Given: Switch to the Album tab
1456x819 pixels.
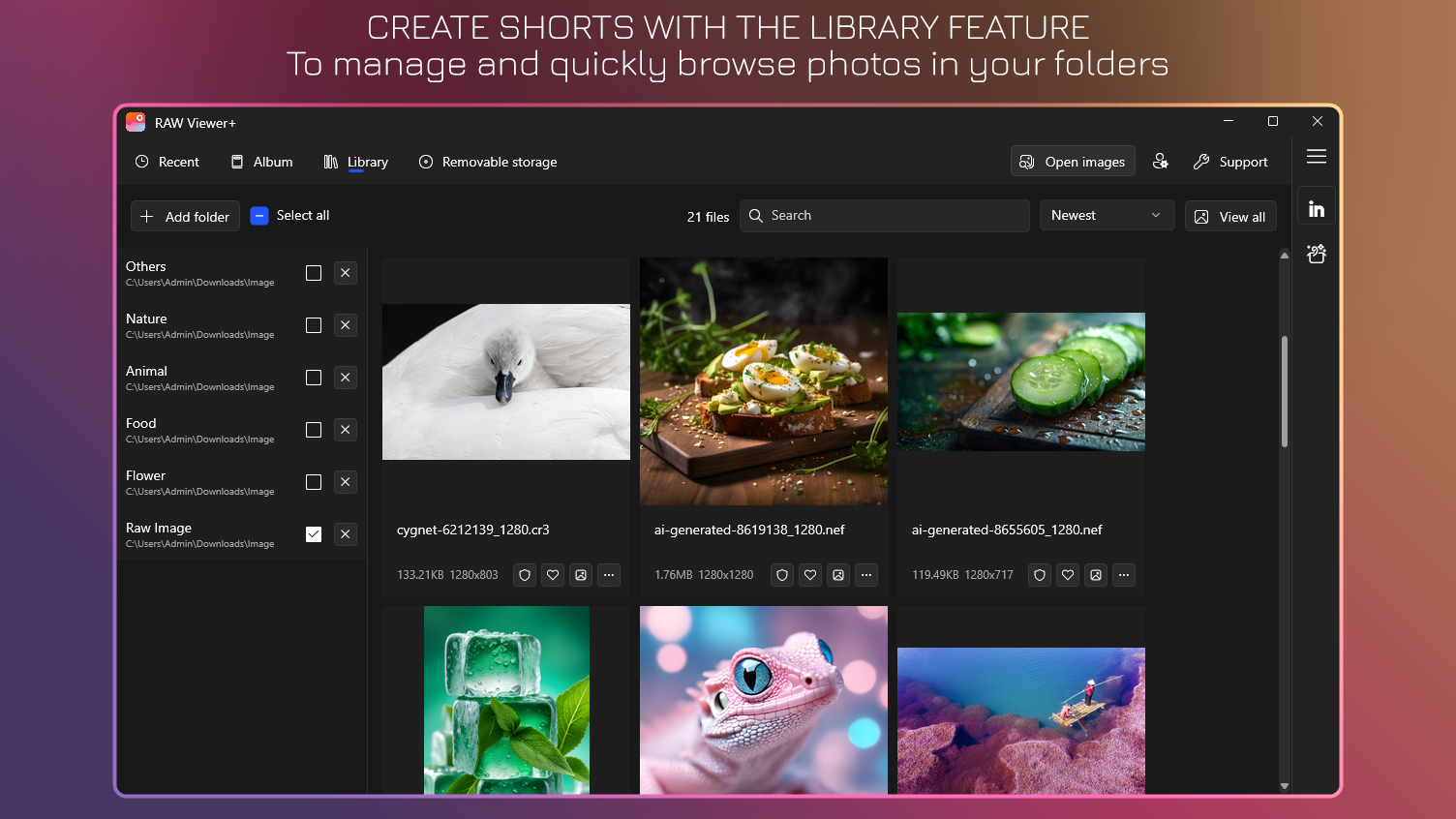Looking at the screenshot, I should [x=261, y=162].
